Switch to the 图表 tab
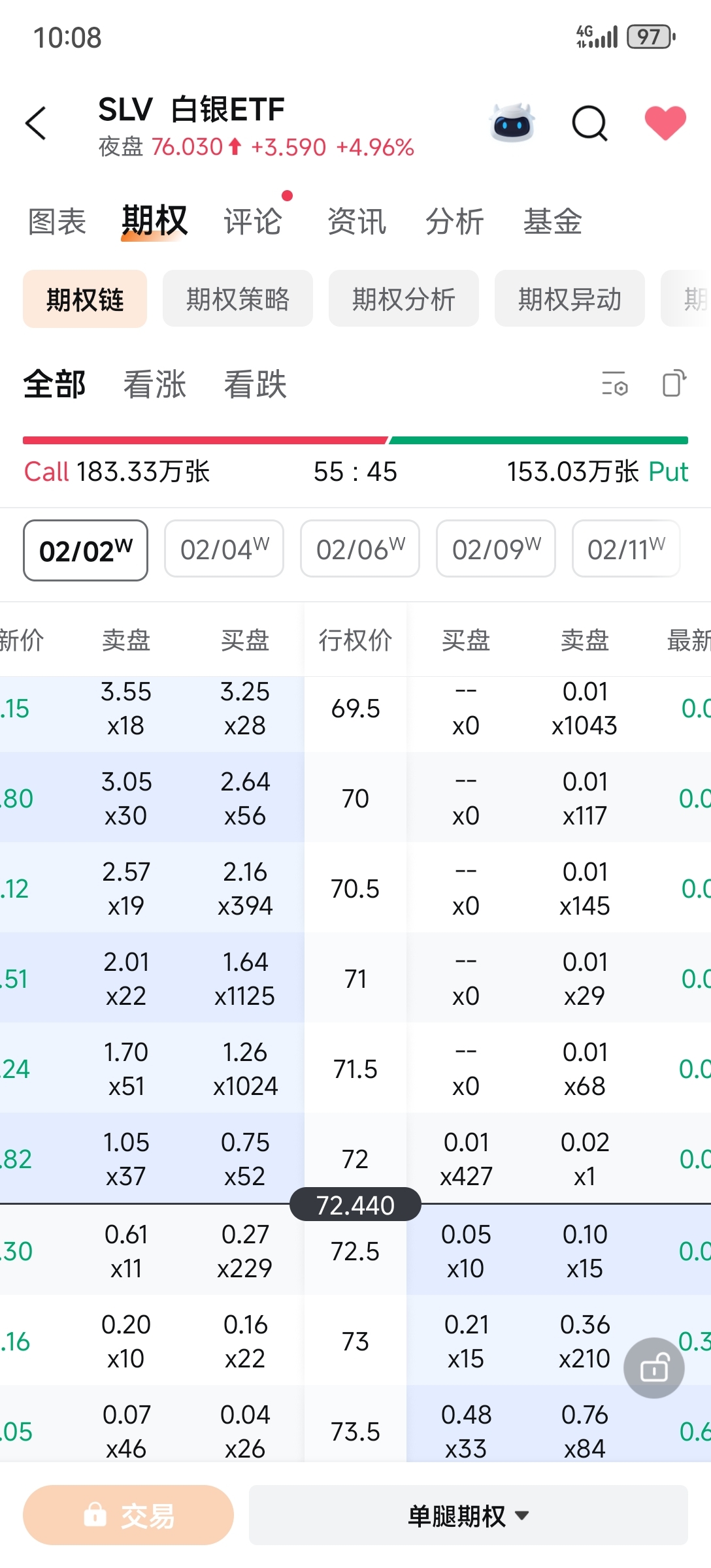The image size is (711, 1568). (57, 221)
